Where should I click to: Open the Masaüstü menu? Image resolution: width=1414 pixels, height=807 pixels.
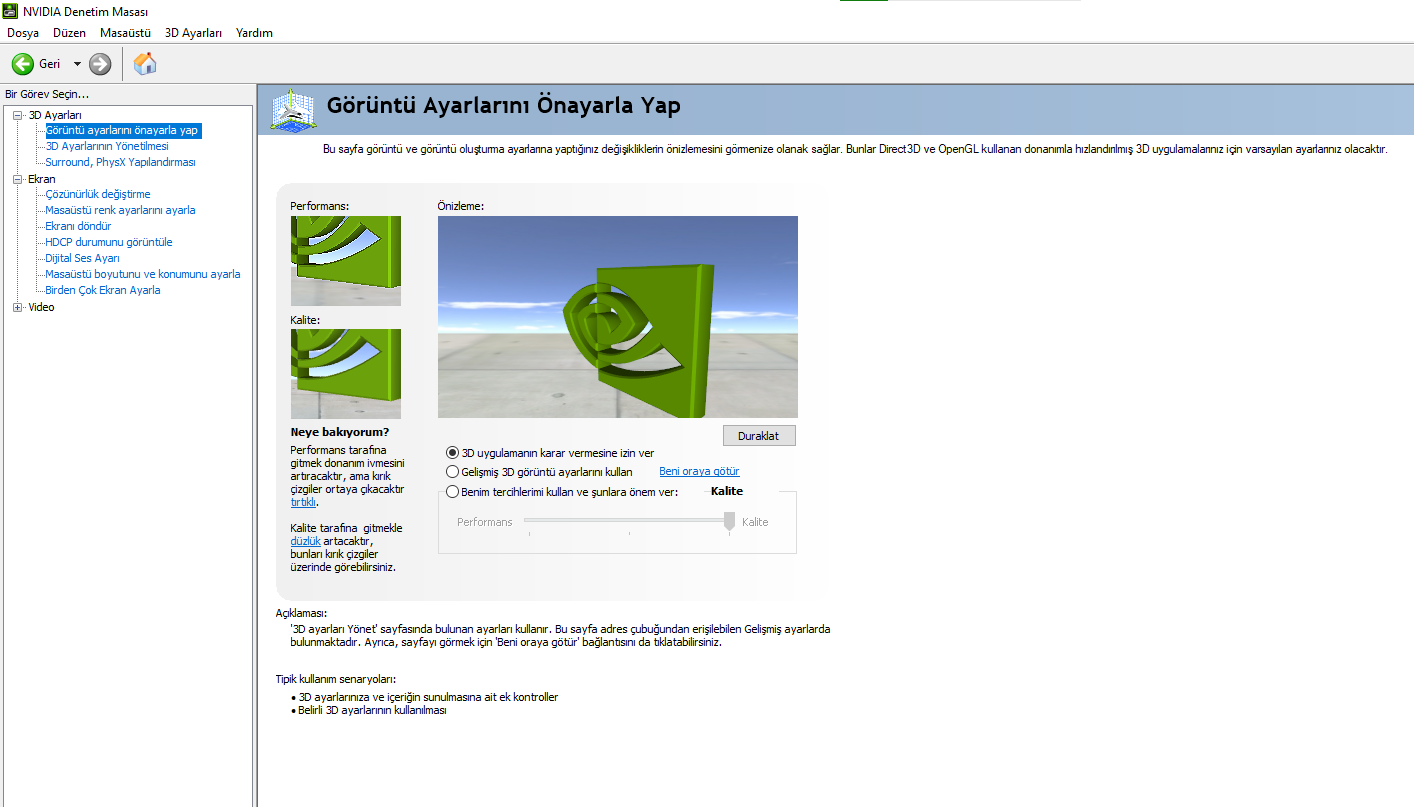[x=125, y=33]
